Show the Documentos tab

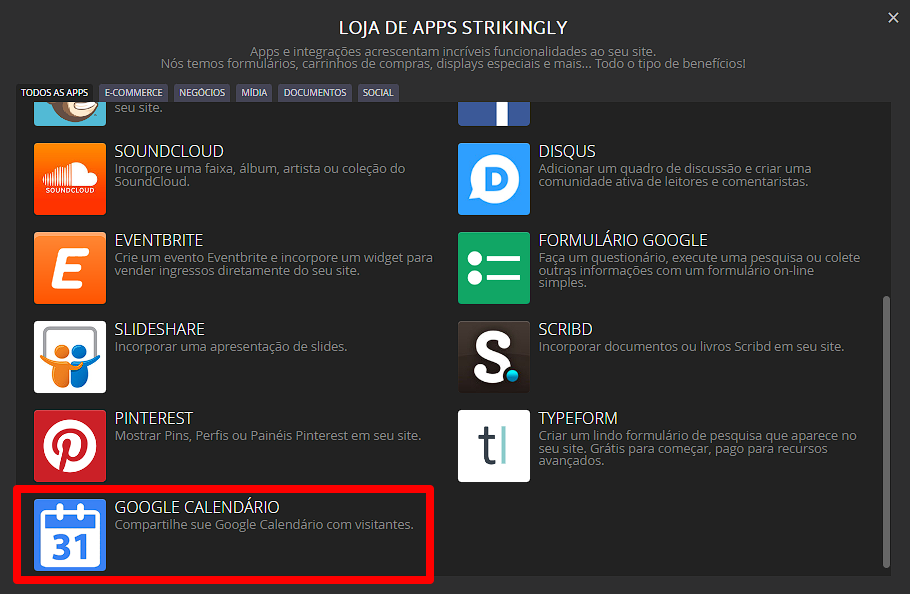315,93
